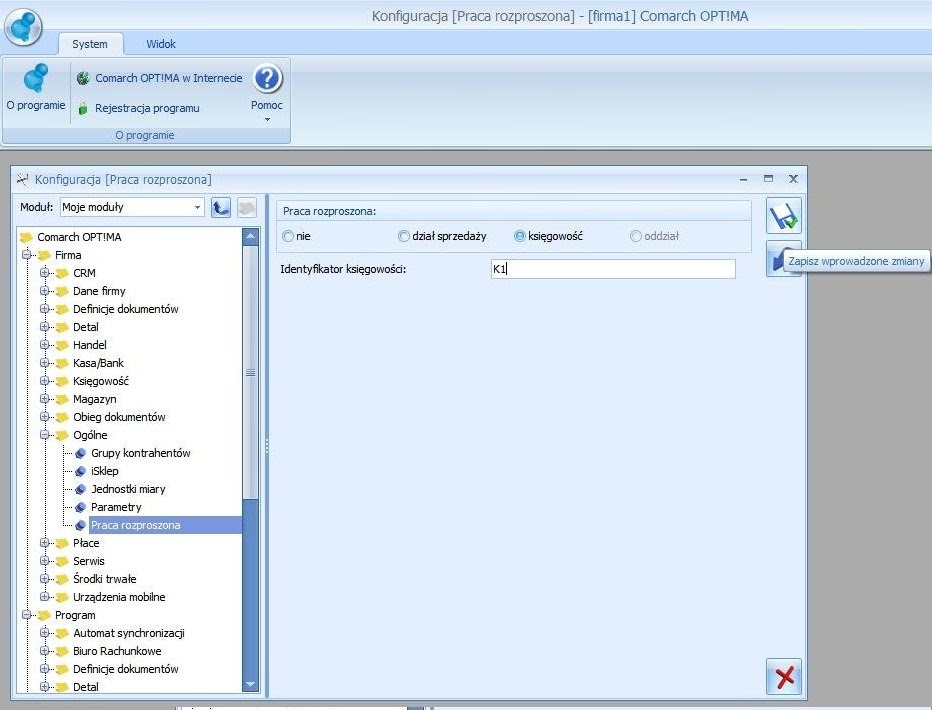Open Rejestracja programu
932x710 pixels.
pyautogui.click(x=138, y=108)
